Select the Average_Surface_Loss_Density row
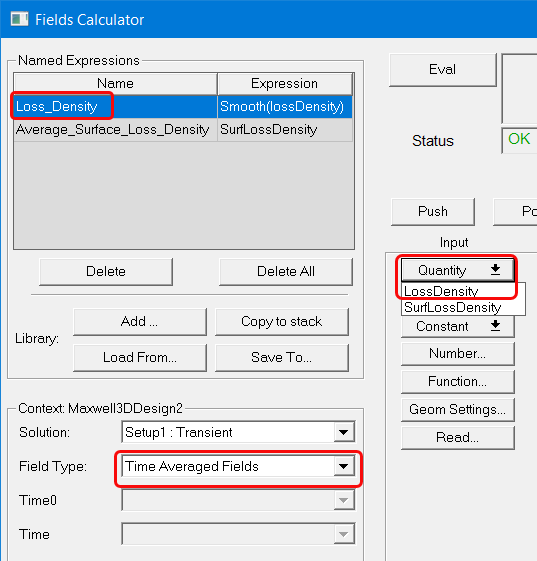 183,130
